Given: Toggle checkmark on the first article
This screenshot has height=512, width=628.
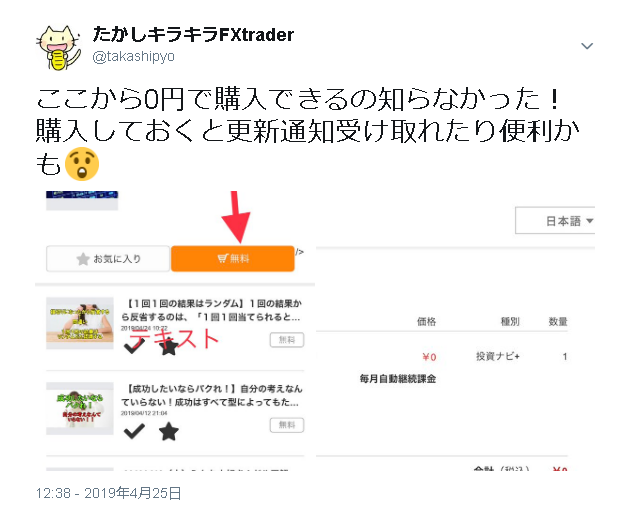Looking at the screenshot, I should tap(134, 345).
